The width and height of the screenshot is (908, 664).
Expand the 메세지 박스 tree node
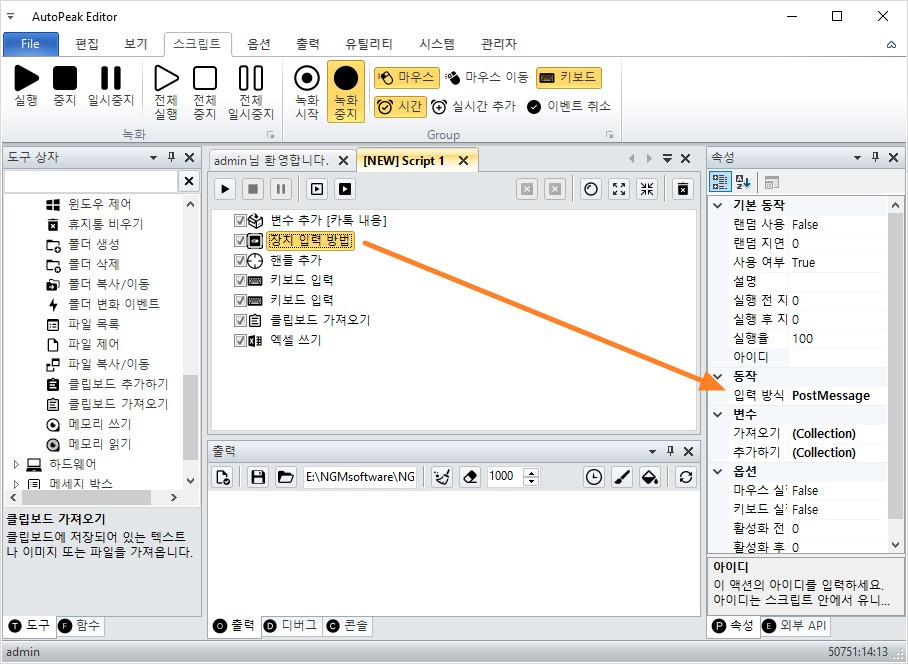pos(16,483)
